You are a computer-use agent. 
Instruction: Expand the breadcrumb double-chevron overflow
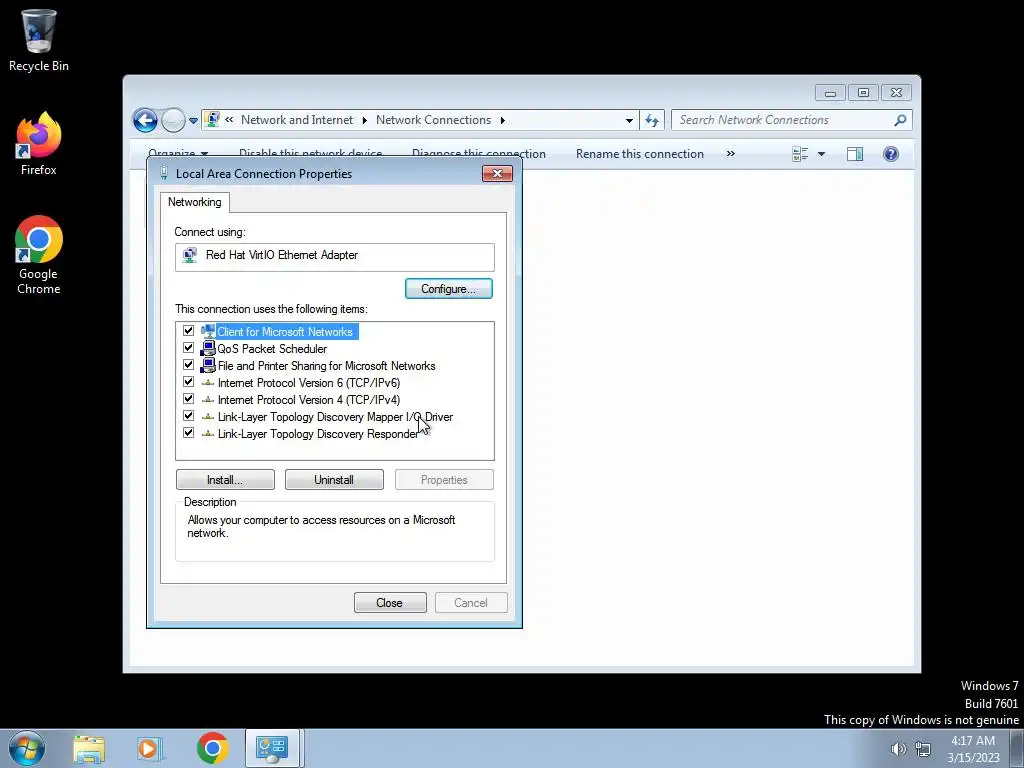[x=229, y=120]
